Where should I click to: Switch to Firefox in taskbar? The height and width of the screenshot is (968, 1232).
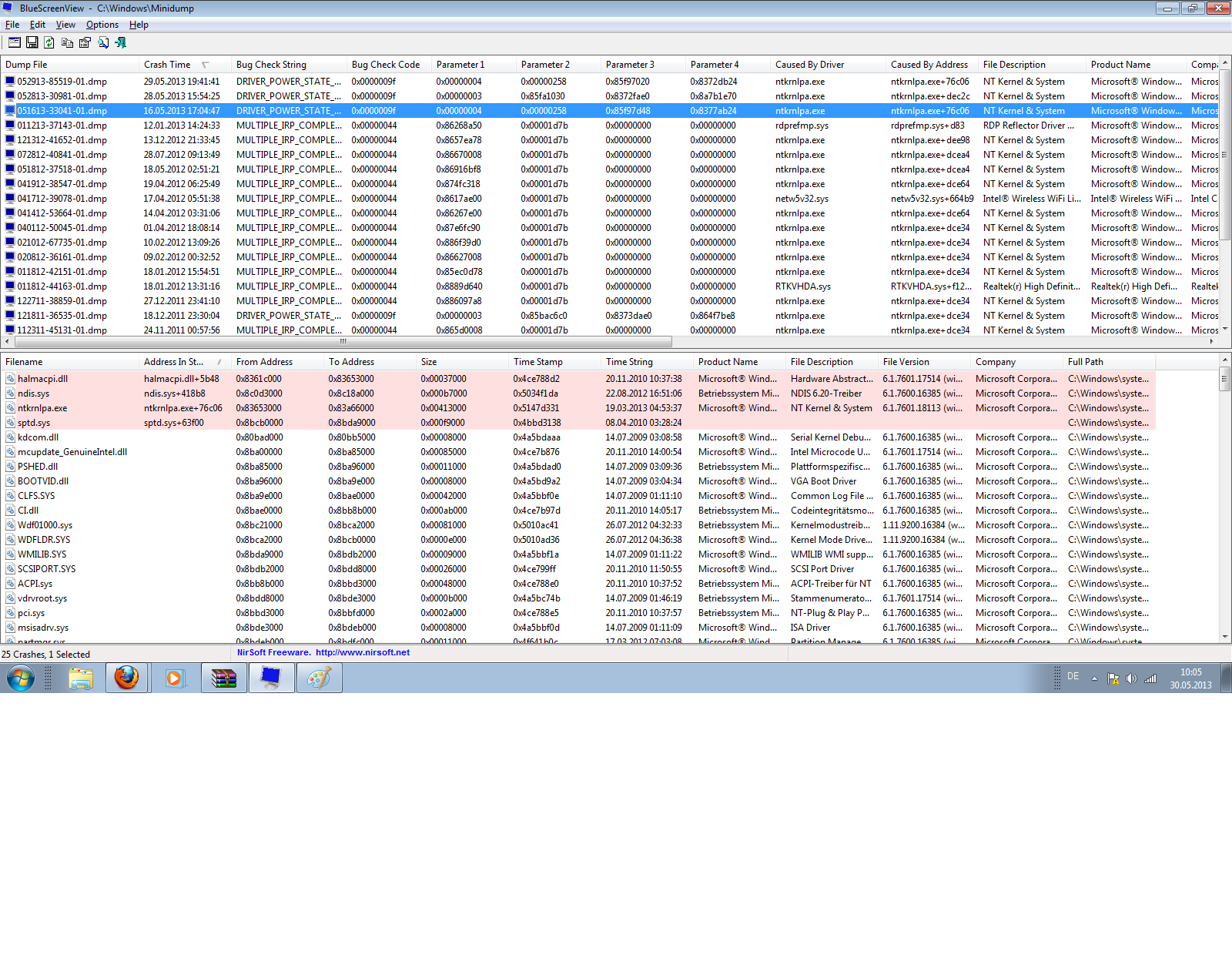[x=127, y=678]
